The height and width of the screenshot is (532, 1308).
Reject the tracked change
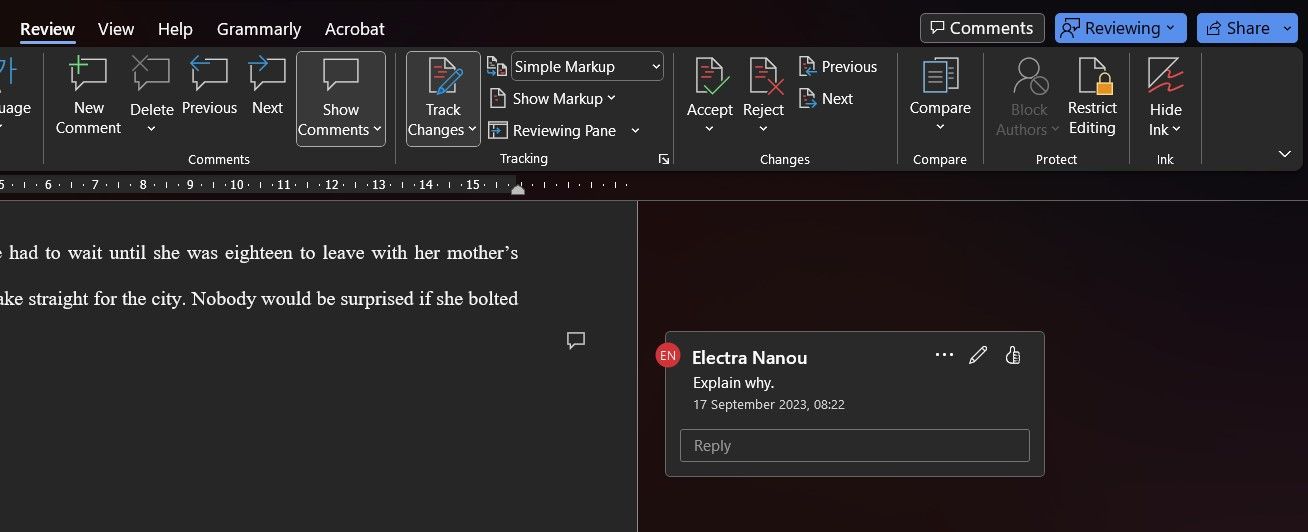[763, 78]
